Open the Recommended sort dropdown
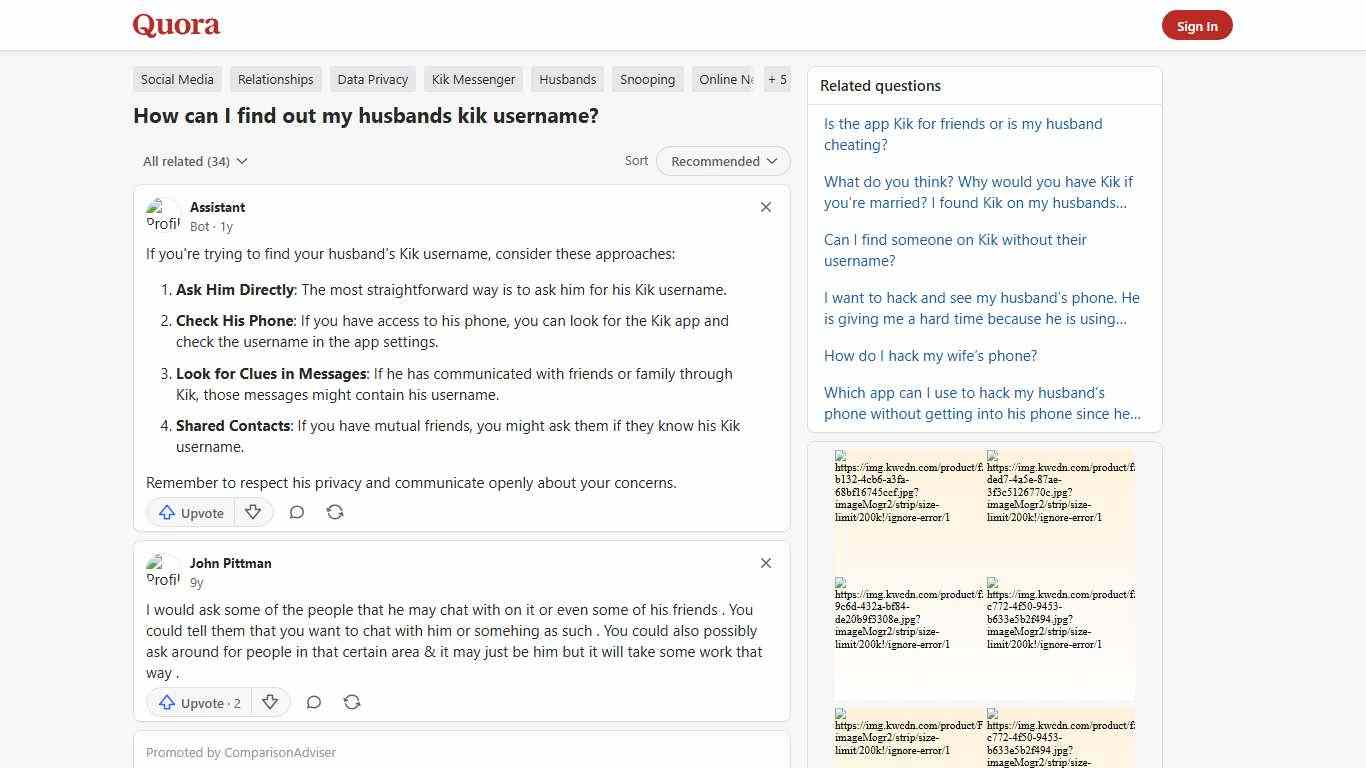Viewport: 1366px width, 768px height. click(722, 161)
